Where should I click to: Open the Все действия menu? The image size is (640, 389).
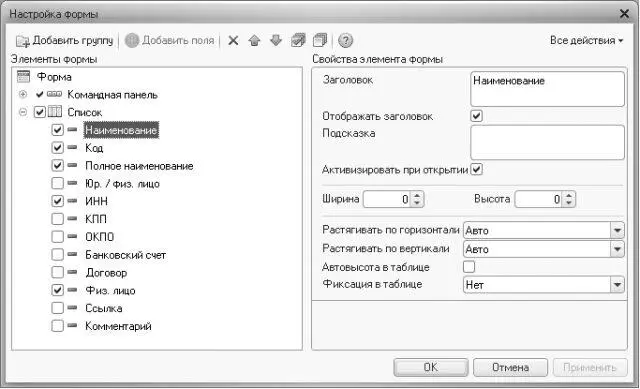[x=586, y=40]
